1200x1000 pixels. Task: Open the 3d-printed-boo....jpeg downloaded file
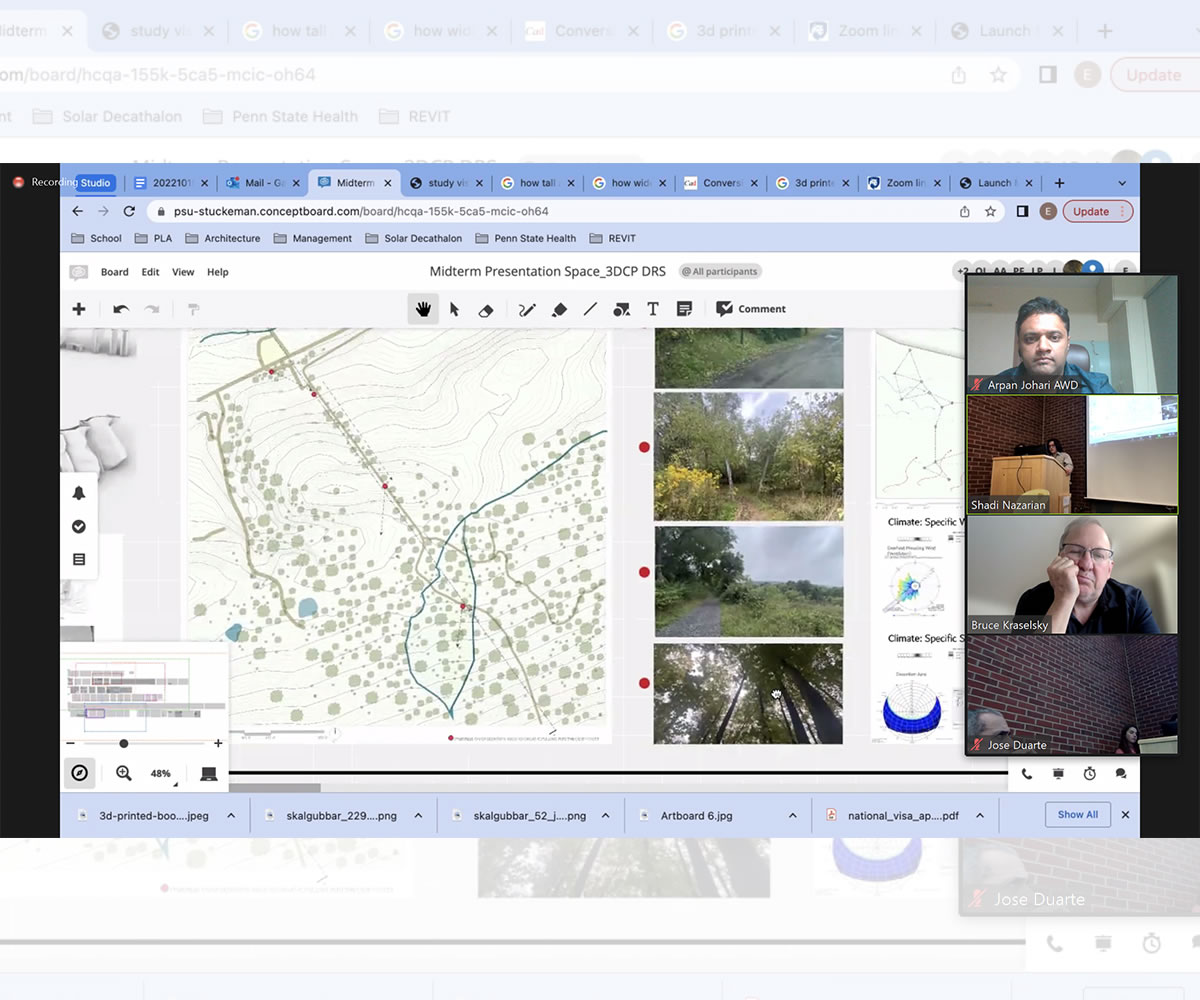click(147, 816)
